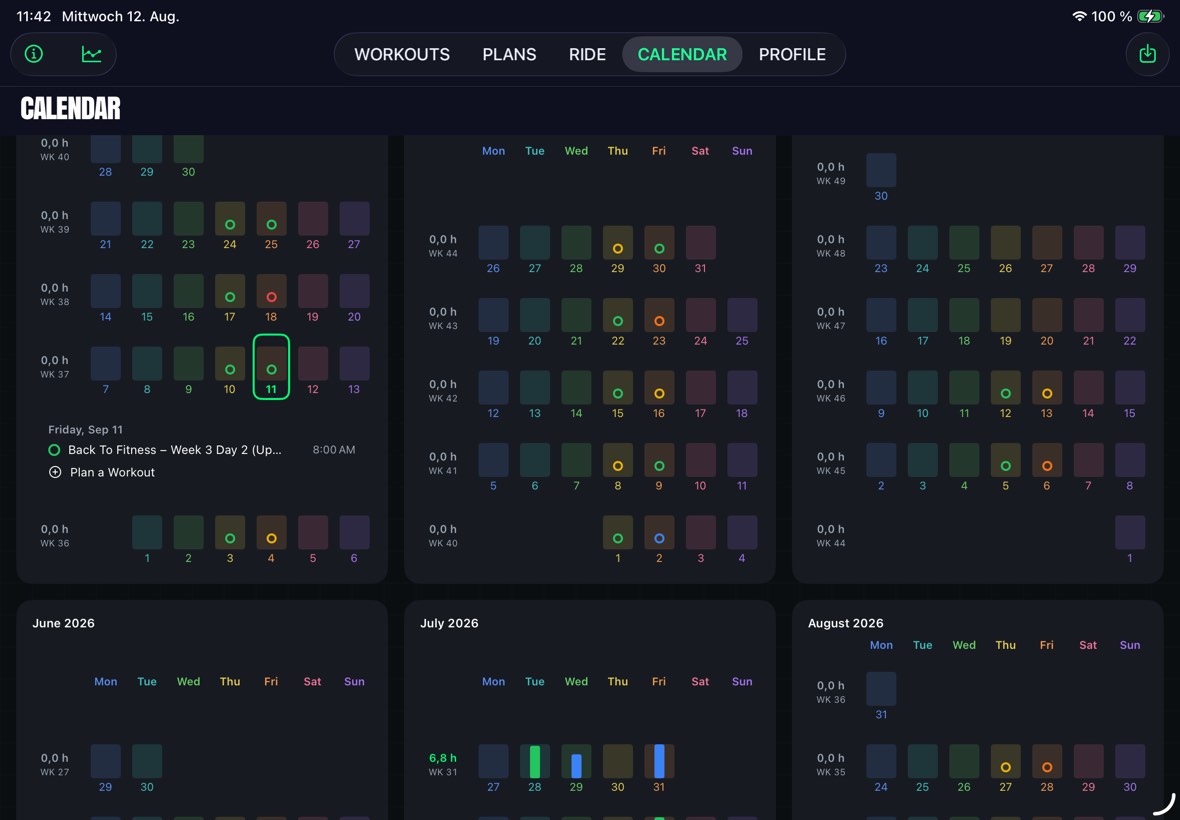
Task: Switch to the WORKOUTS tab
Action: click(x=402, y=54)
